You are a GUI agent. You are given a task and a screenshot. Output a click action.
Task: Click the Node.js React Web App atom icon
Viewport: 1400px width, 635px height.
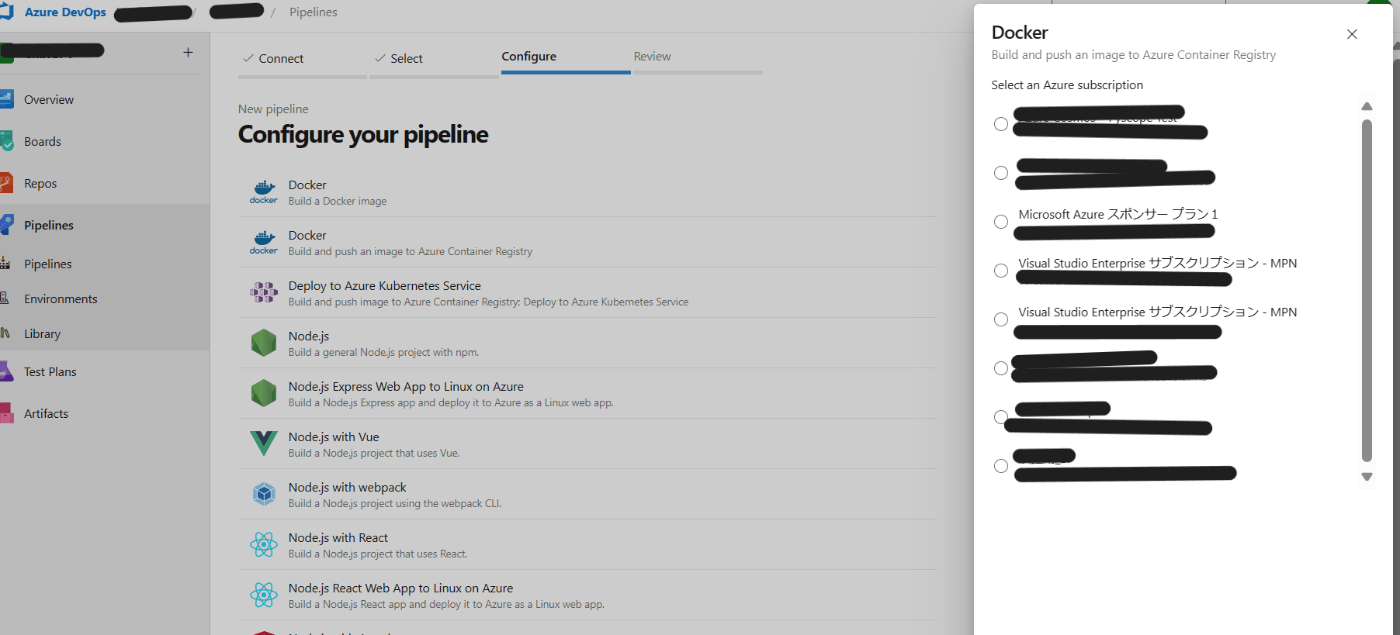[263, 595]
